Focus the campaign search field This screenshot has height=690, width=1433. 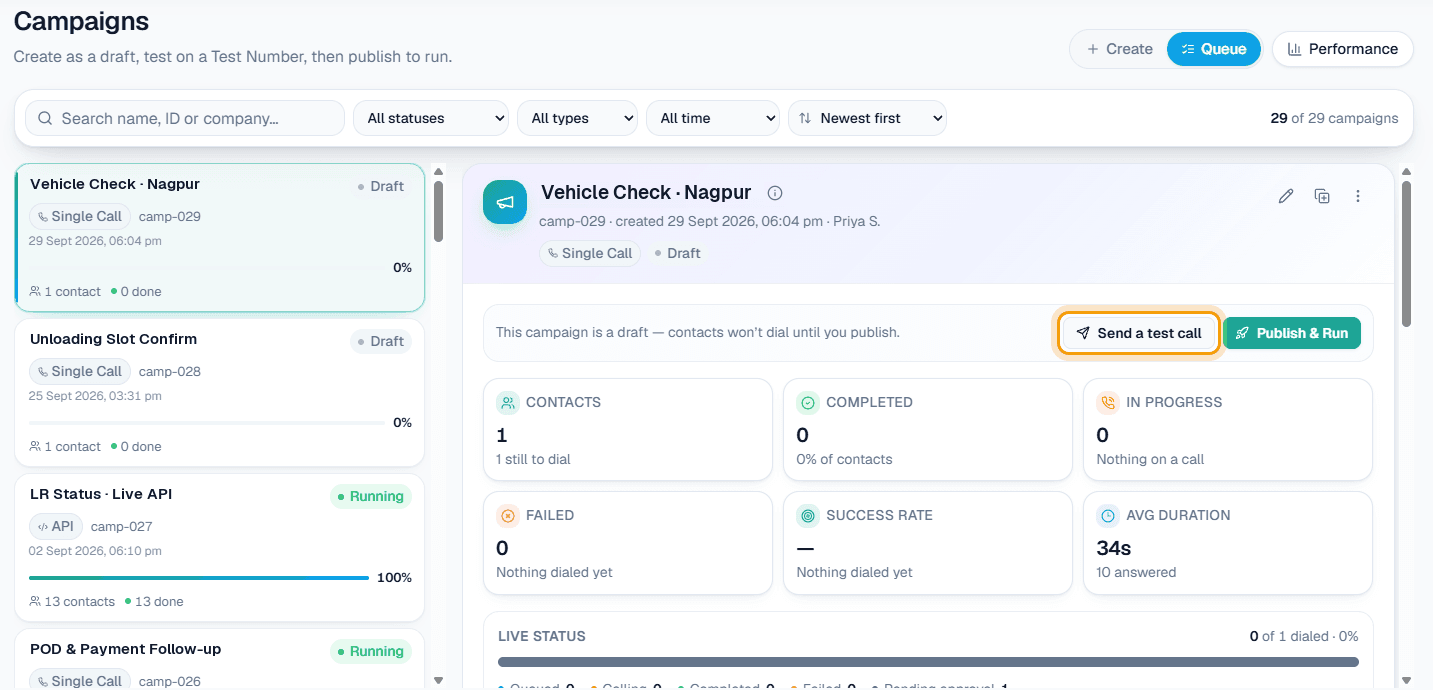click(x=185, y=118)
